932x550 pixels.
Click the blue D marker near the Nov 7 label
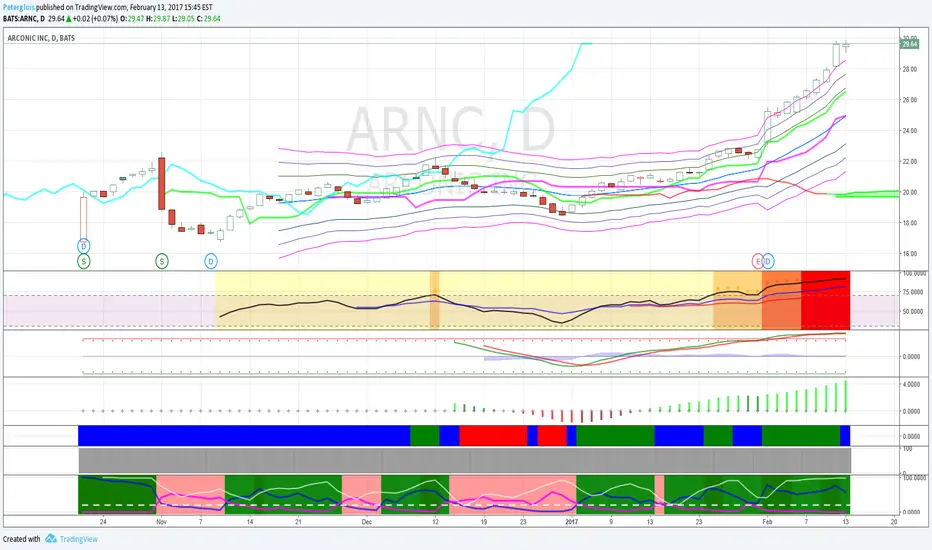tap(210, 260)
